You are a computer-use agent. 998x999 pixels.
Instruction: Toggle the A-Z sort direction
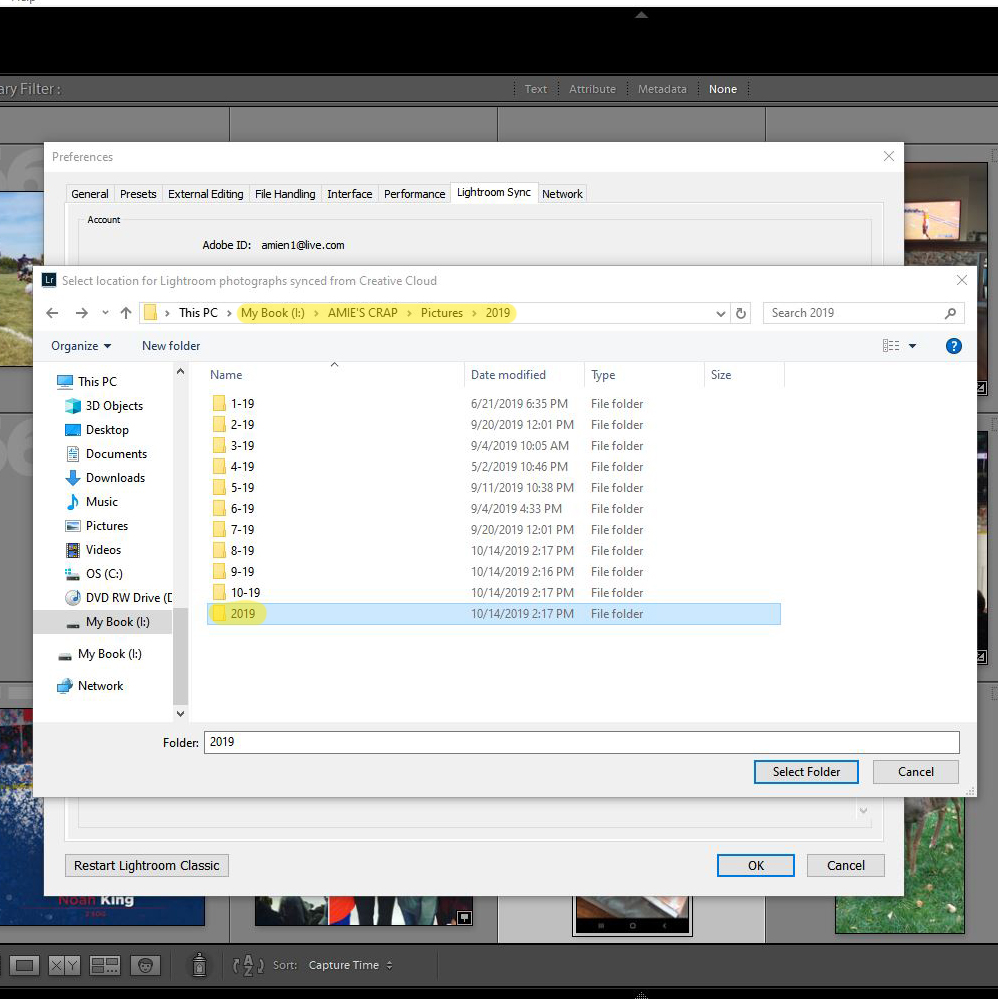248,965
